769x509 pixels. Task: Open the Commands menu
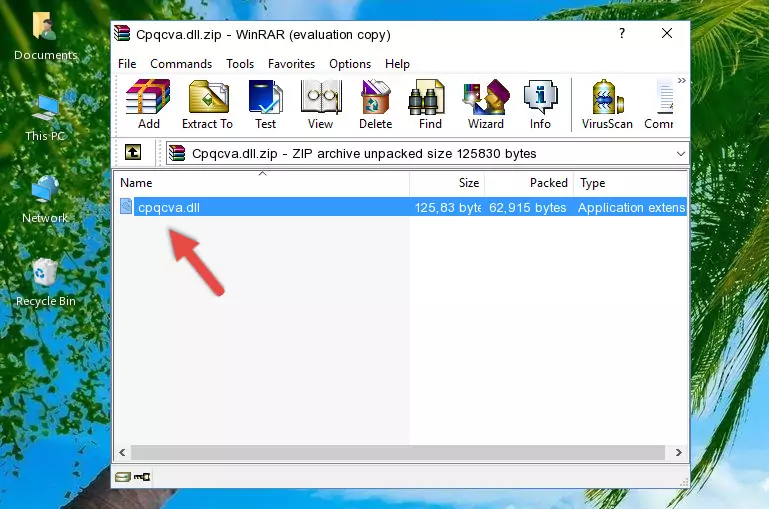(x=181, y=64)
